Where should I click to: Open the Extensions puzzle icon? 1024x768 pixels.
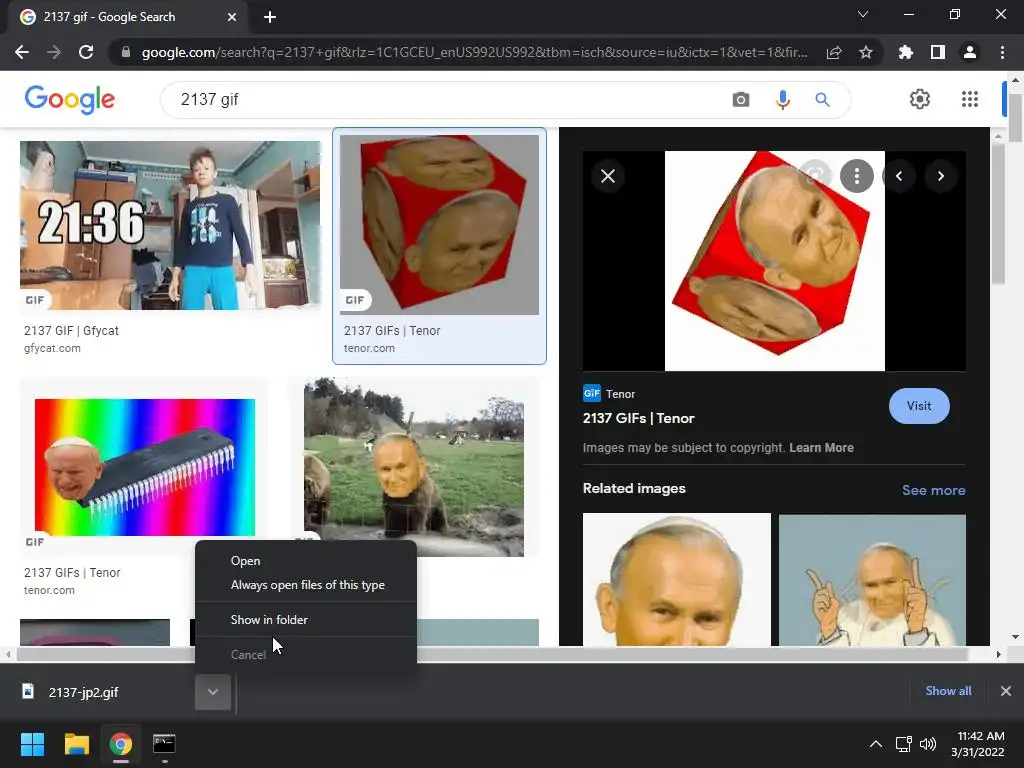tap(905, 52)
